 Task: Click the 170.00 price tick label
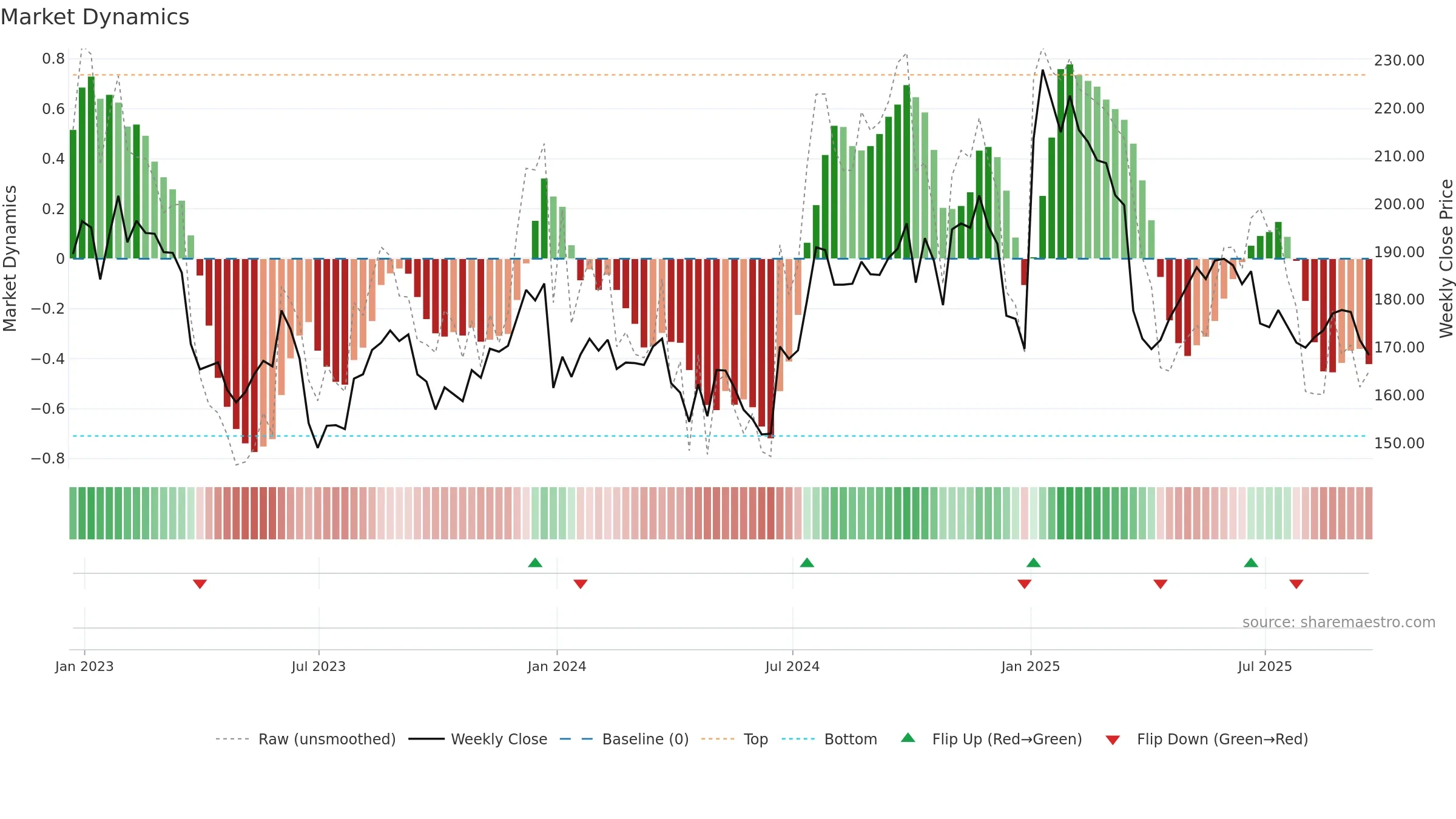[x=1400, y=348]
